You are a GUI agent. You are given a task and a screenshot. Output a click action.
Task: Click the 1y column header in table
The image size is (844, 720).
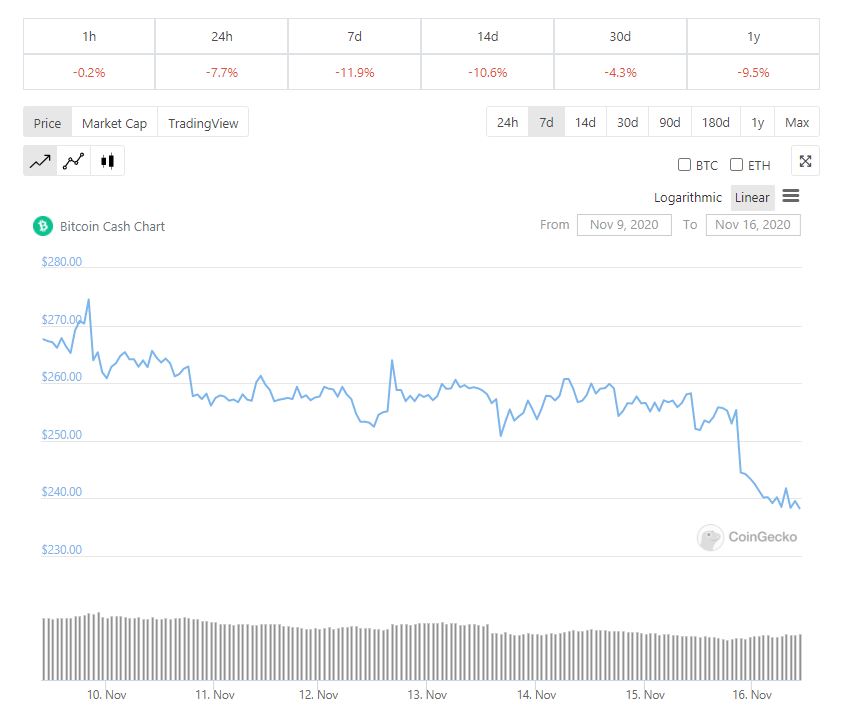pyautogui.click(x=753, y=36)
